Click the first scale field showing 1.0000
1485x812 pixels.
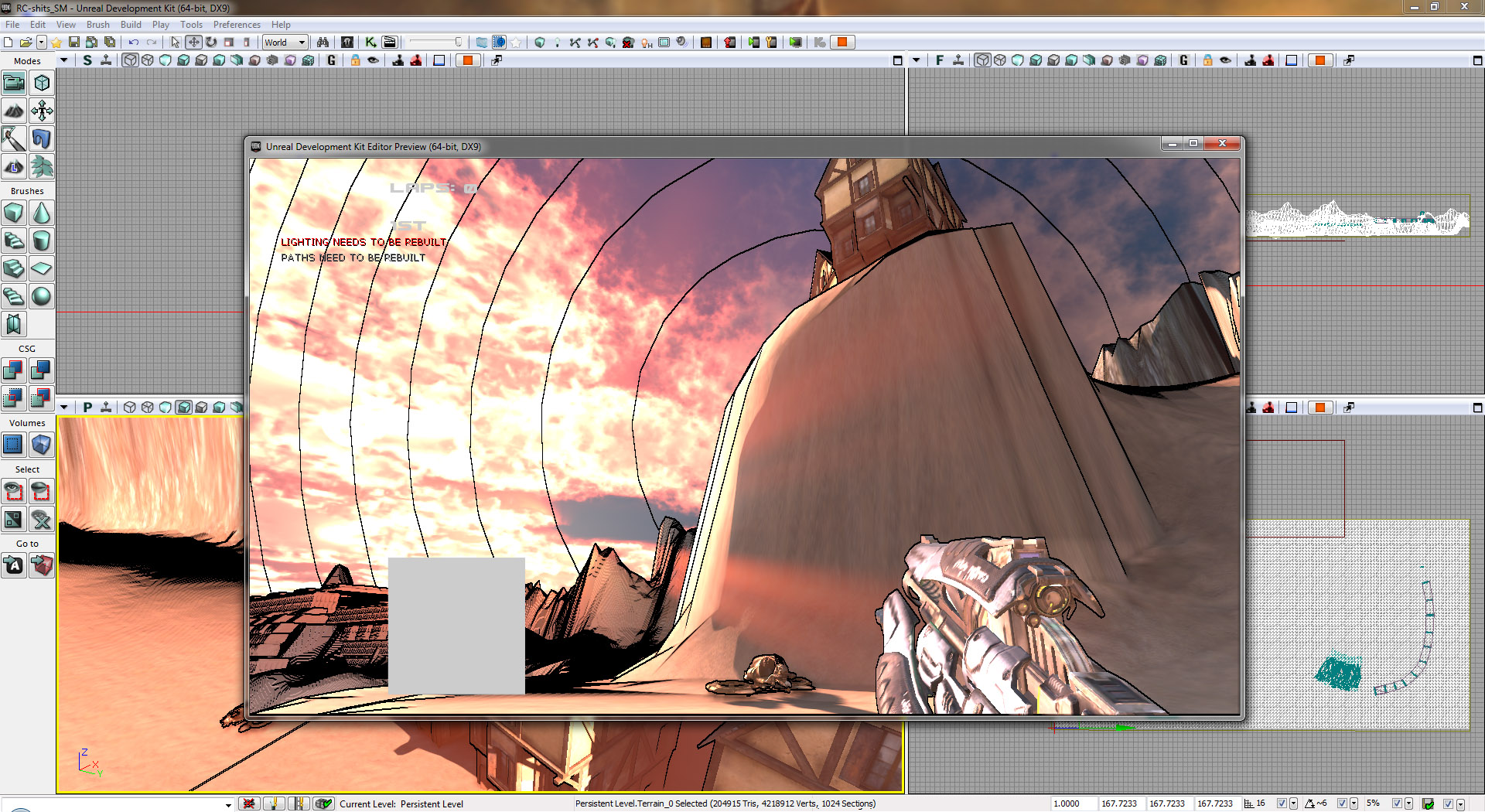pyautogui.click(x=1073, y=803)
